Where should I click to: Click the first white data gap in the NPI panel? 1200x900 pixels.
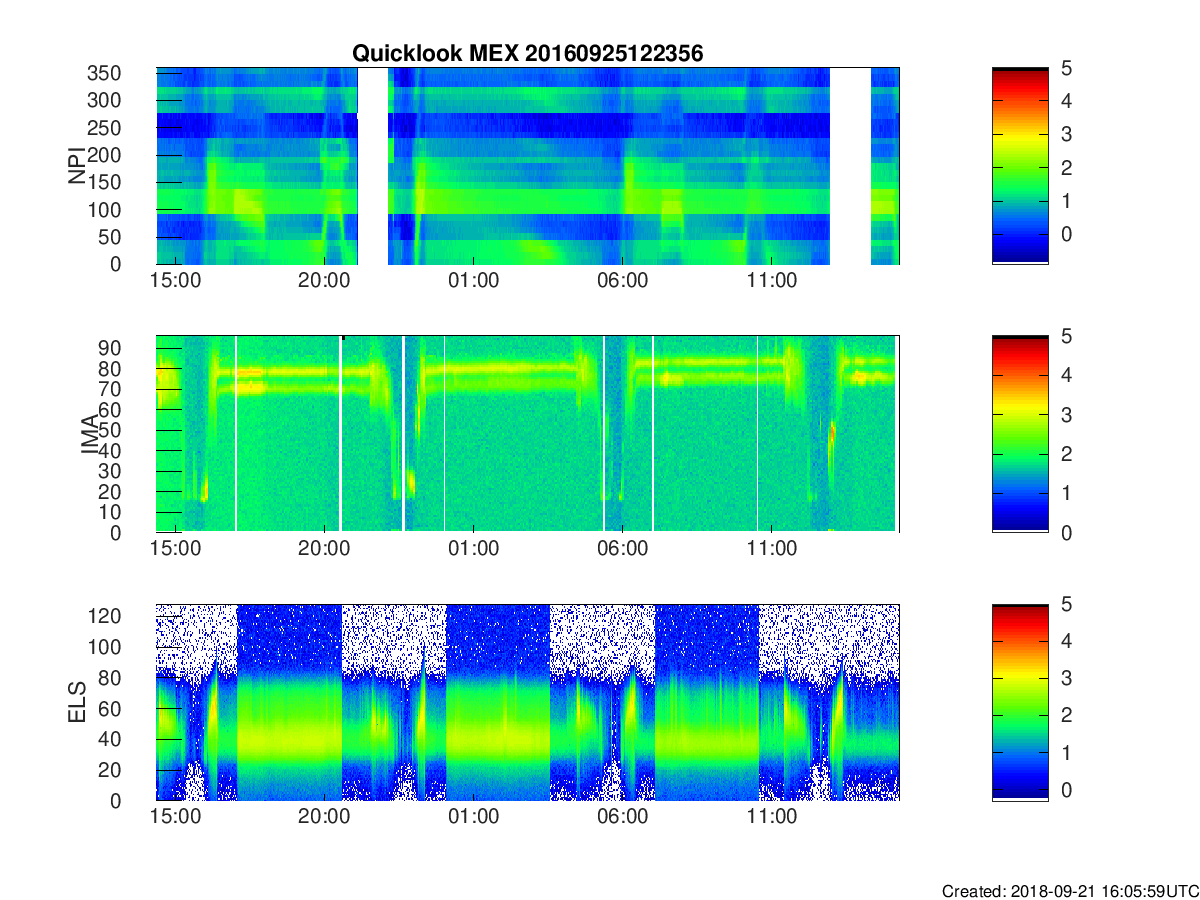373,166
